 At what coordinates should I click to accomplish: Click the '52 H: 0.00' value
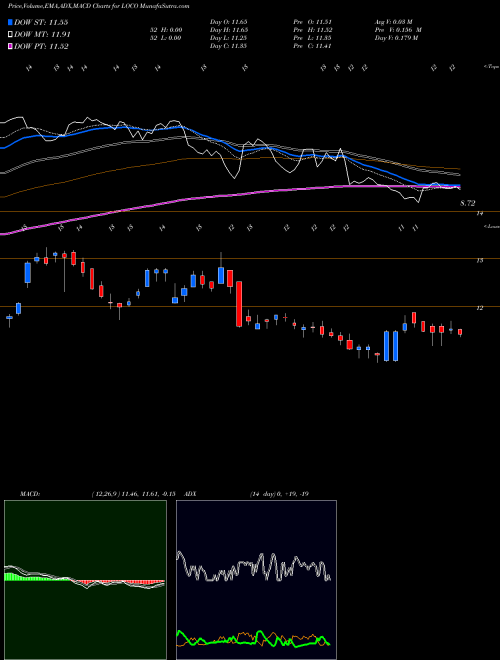pyautogui.click(x=166, y=30)
